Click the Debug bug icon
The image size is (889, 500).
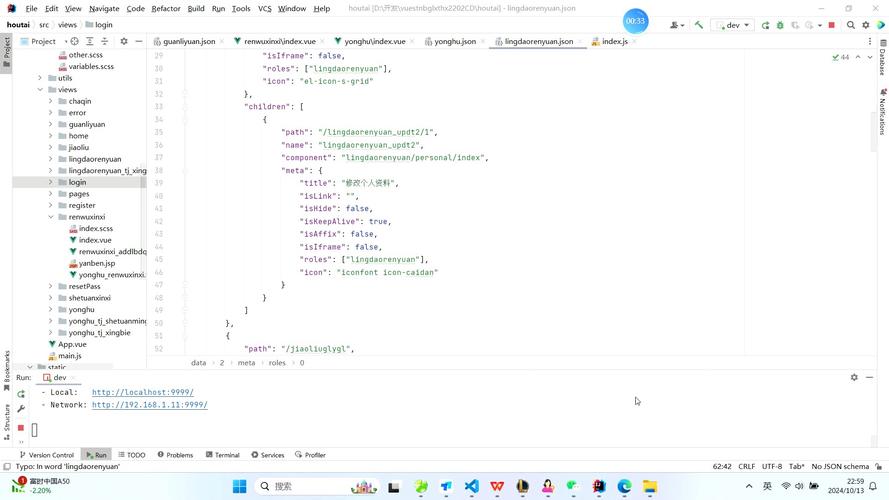click(x=779, y=25)
